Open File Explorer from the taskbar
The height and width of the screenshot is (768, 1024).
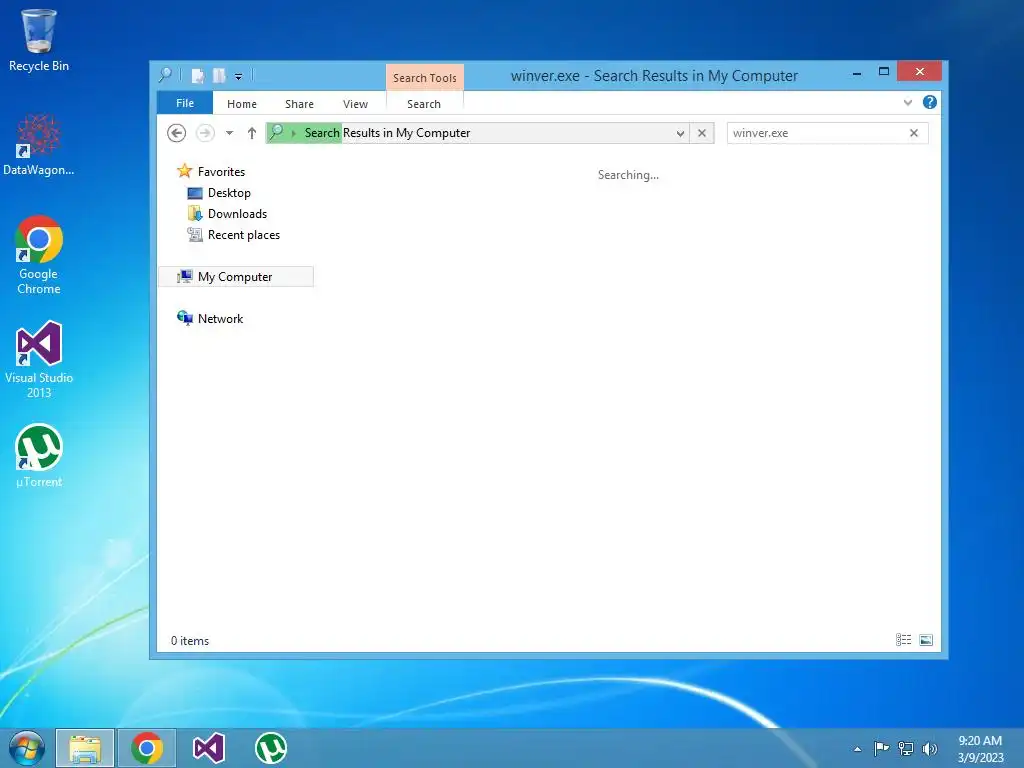[85, 748]
